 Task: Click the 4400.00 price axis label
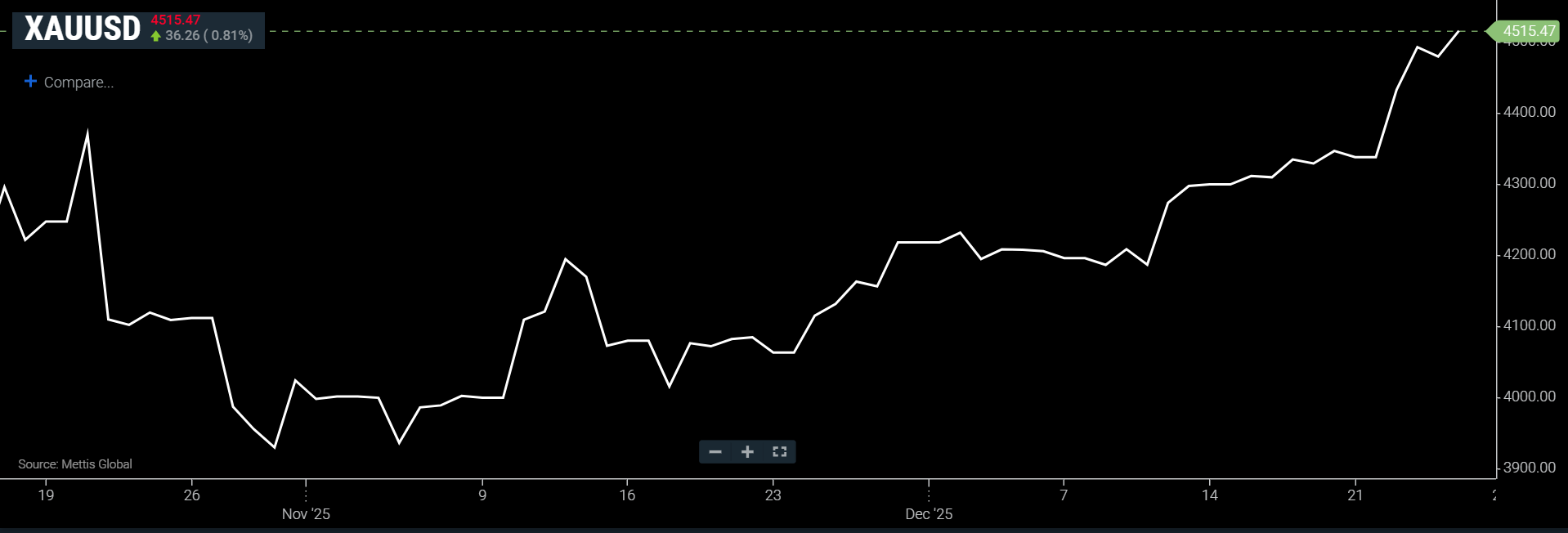tap(1529, 112)
